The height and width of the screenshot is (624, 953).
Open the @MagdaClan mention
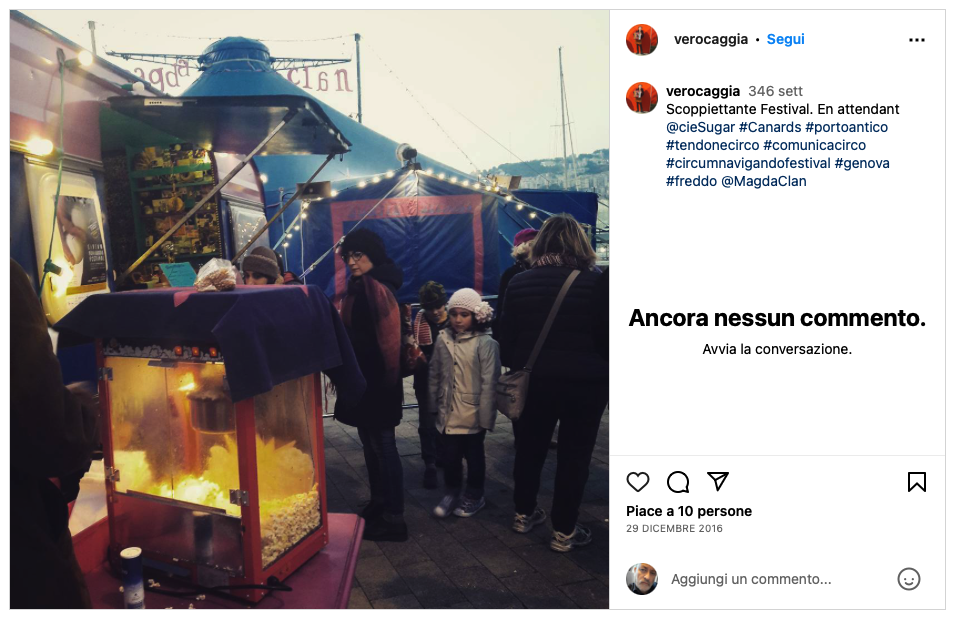(763, 181)
